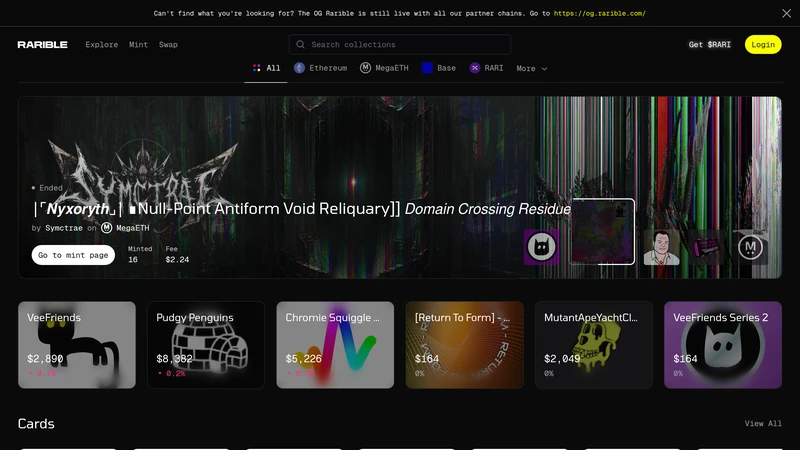
Task: Click the Ethereum diamond icon
Action: [x=299, y=68]
